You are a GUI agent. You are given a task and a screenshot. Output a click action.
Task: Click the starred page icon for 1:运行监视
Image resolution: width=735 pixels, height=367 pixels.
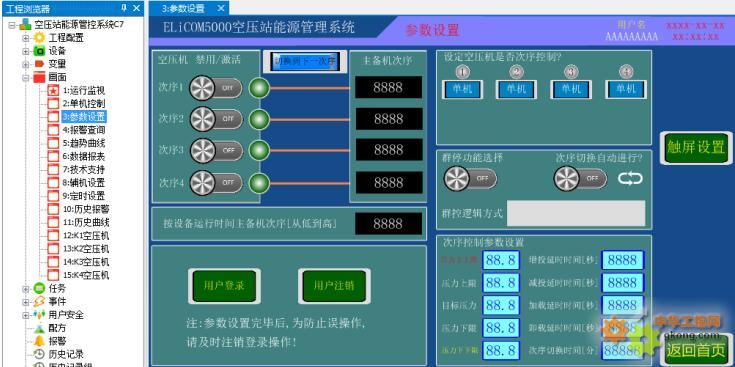point(53,90)
